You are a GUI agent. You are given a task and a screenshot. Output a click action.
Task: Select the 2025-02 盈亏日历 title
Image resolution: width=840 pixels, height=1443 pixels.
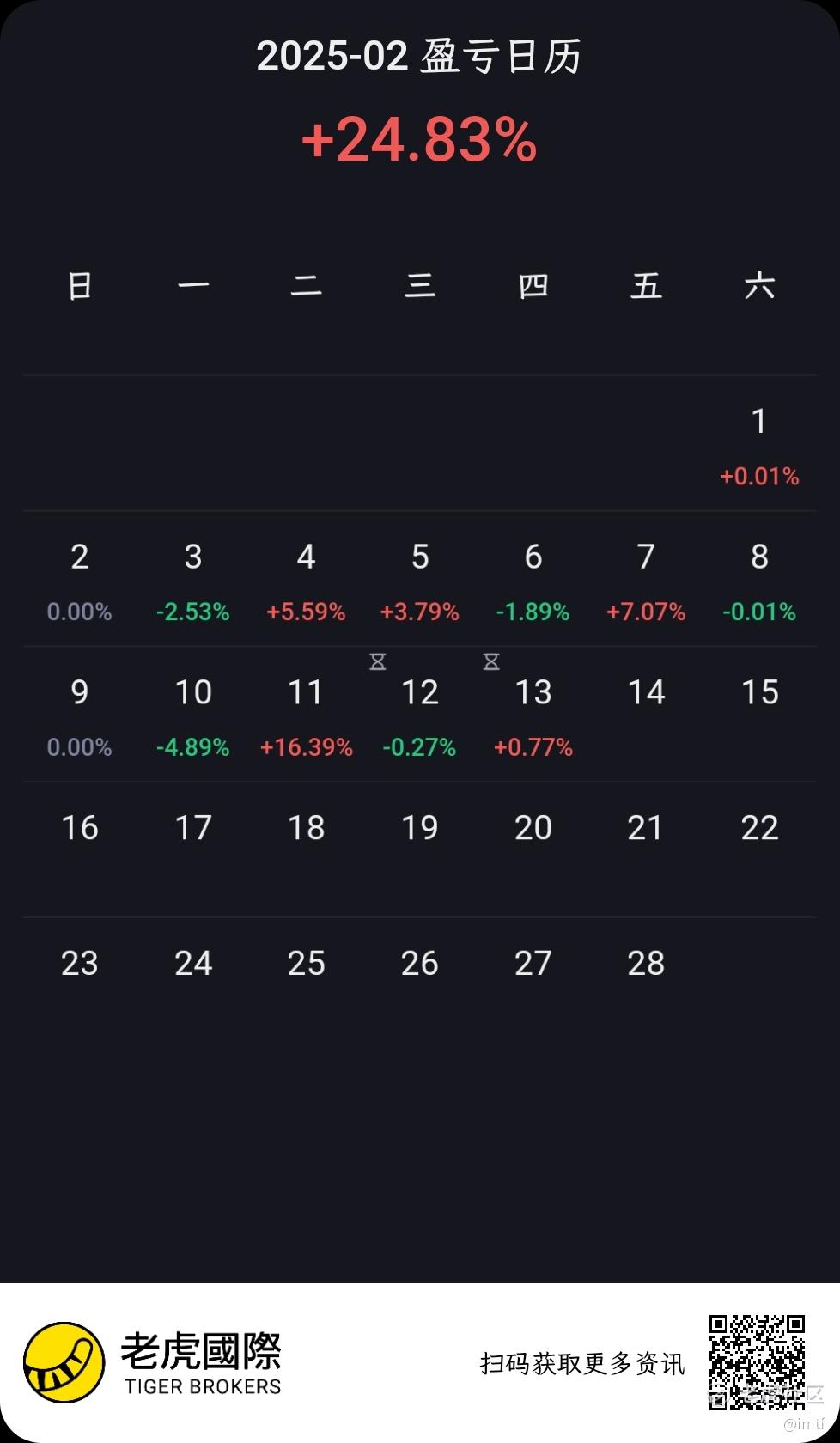click(x=419, y=57)
